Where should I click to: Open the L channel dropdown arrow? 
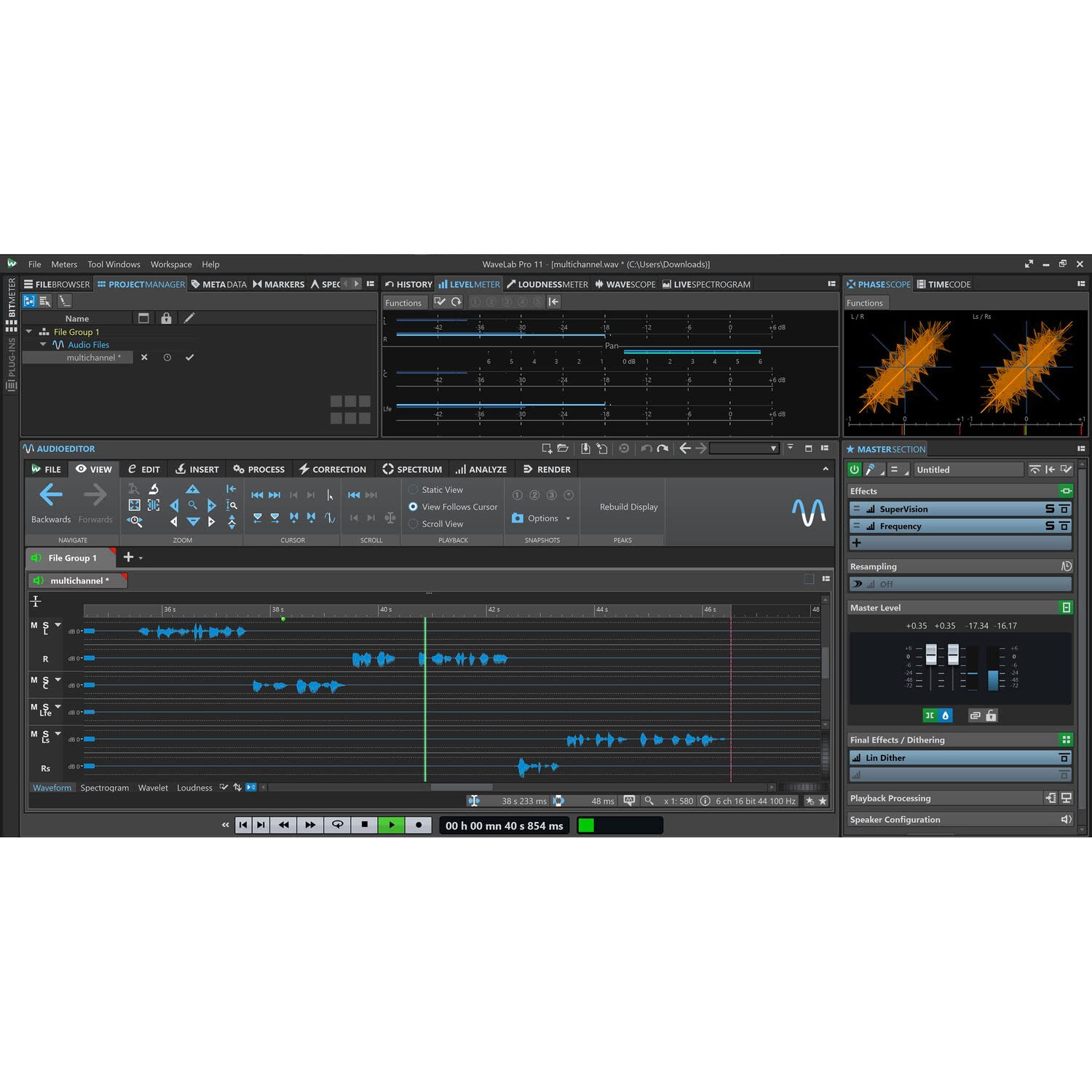click(58, 625)
